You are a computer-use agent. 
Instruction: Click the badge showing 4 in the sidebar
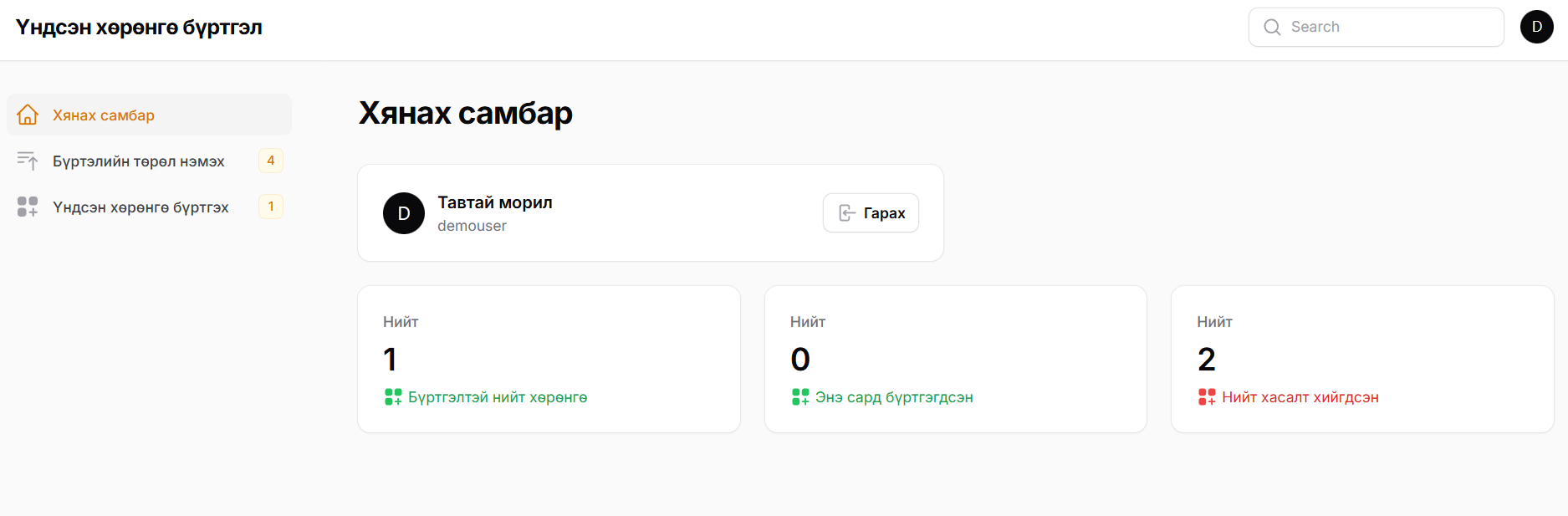[x=271, y=161]
